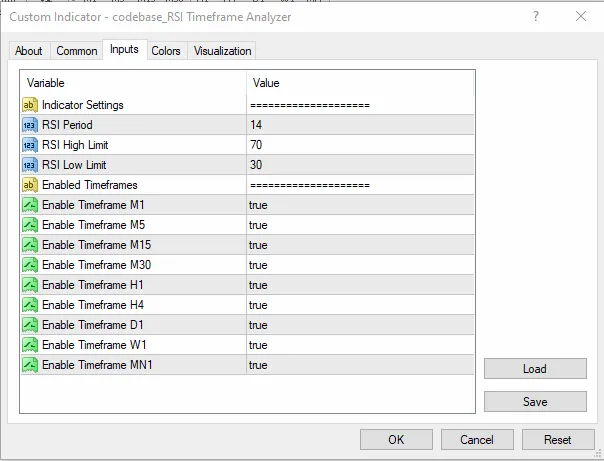Click the integer icon beside RSI Low Limit
Screen dimensions: 604x461
click(30, 165)
